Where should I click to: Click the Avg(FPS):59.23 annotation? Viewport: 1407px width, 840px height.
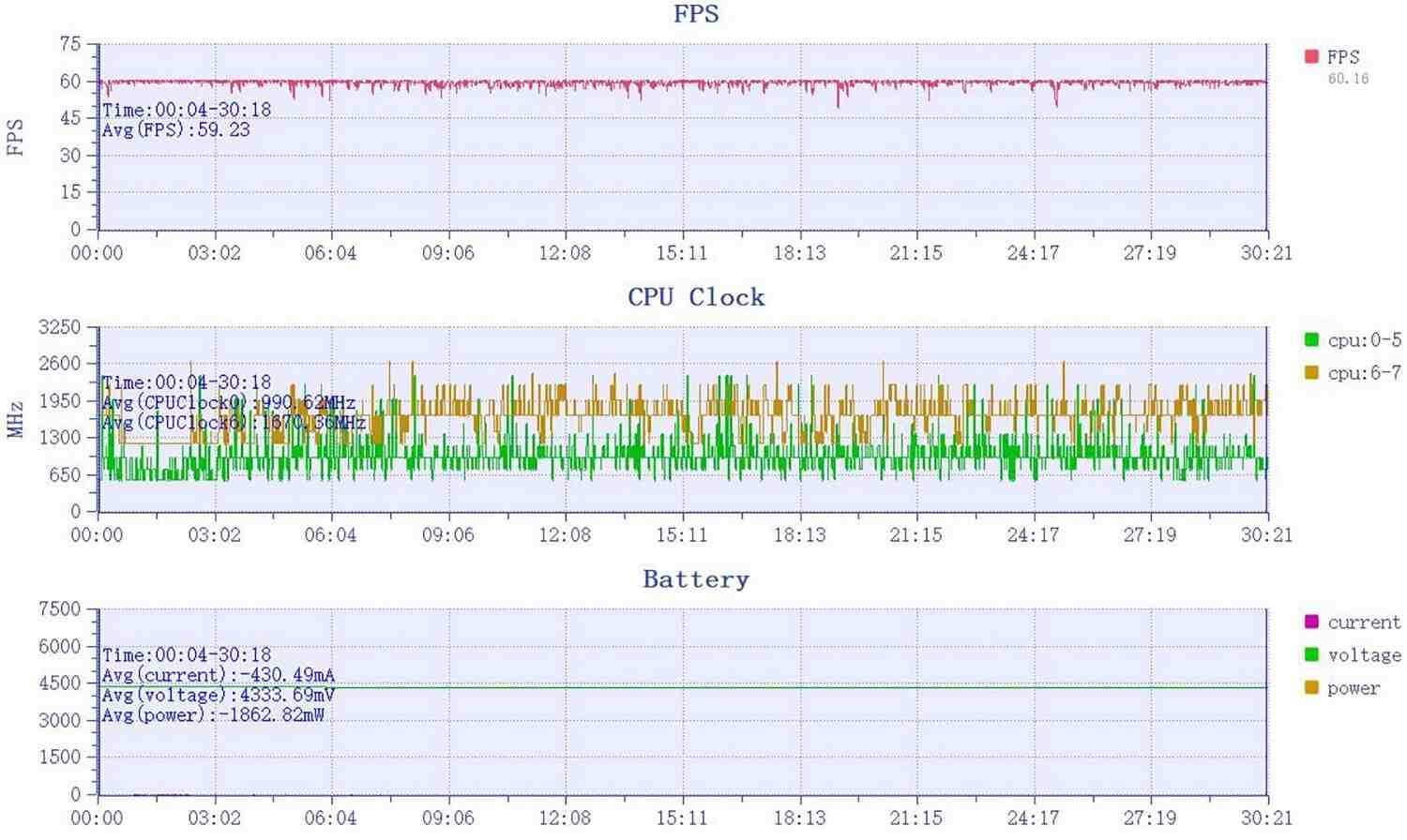176,130
